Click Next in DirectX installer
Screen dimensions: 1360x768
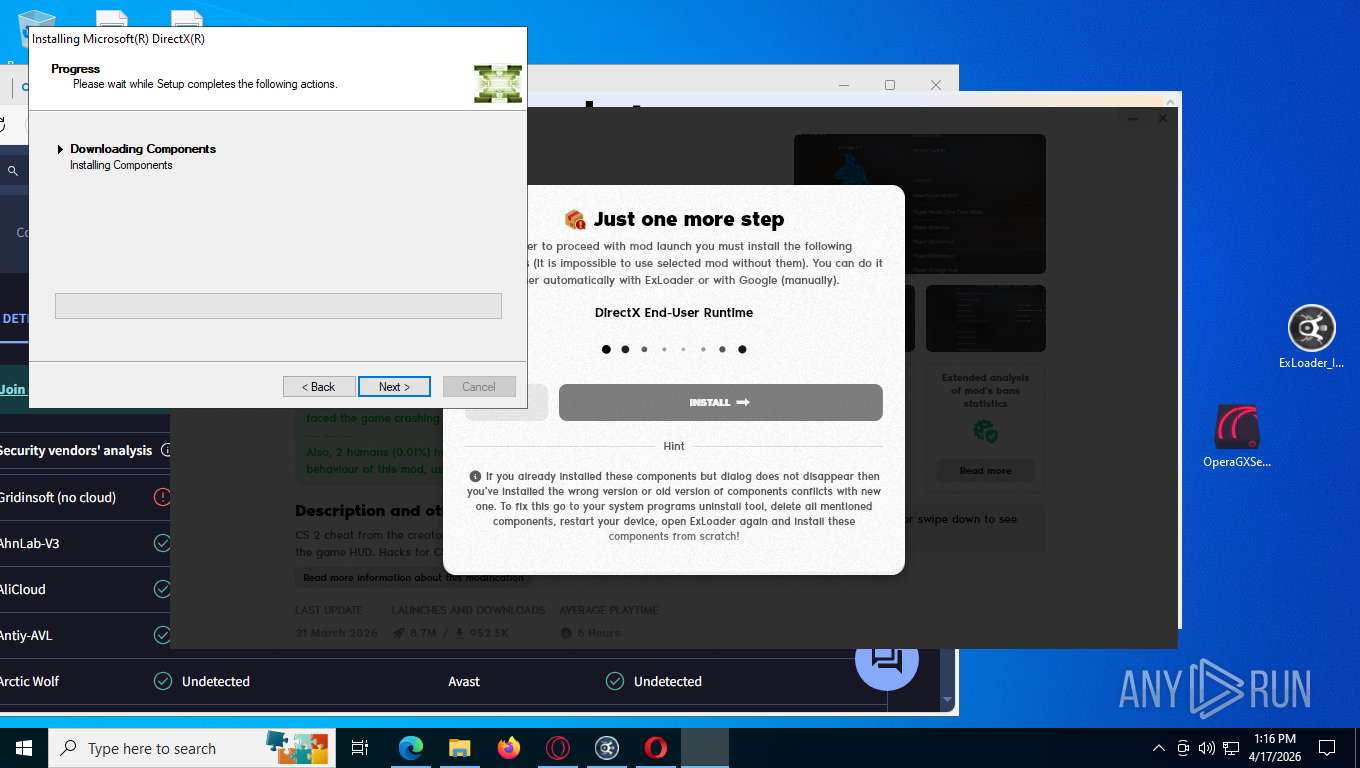coord(394,387)
